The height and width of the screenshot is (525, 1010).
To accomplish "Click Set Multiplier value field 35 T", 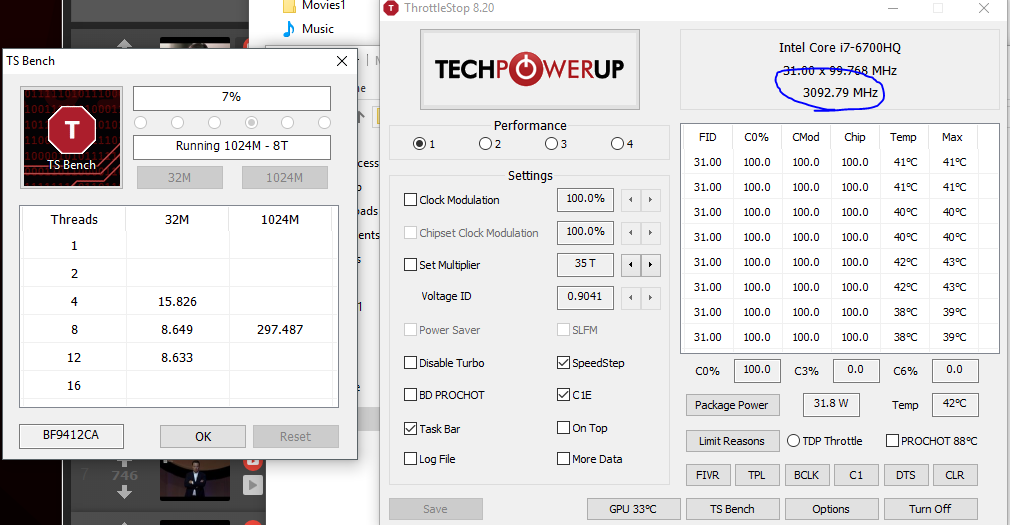I will click(585, 264).
